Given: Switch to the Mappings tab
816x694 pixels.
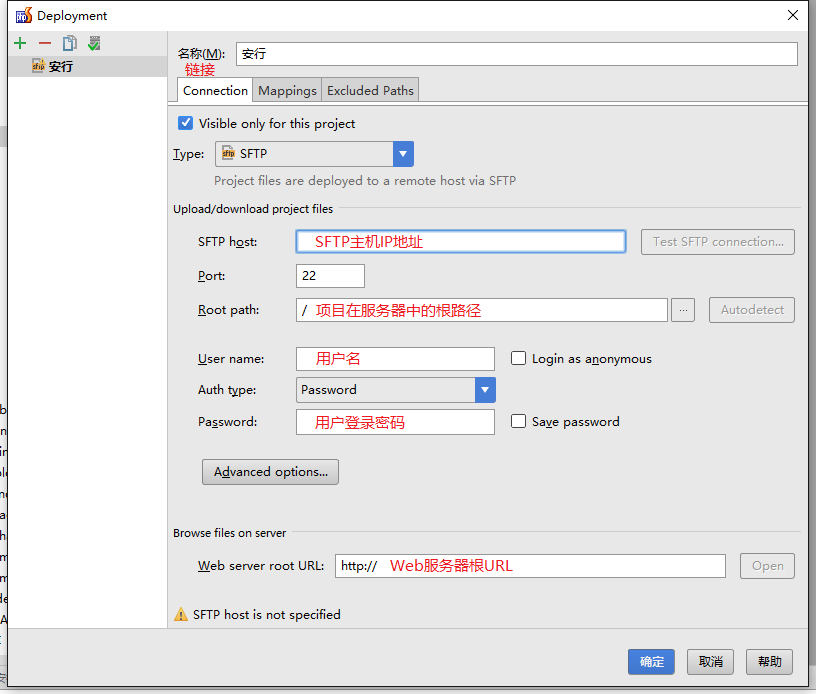Looking at the screenshot, I should (287, 90).
